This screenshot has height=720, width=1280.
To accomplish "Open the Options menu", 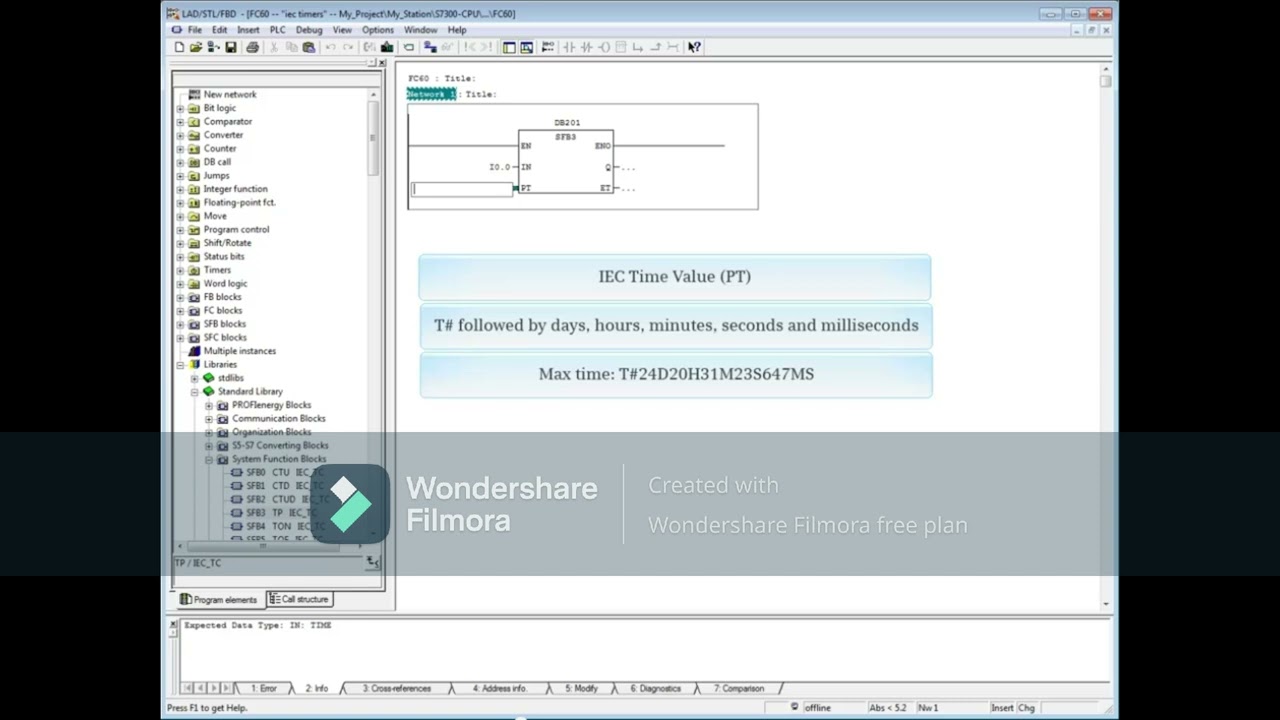I will (x=378, y=30).
